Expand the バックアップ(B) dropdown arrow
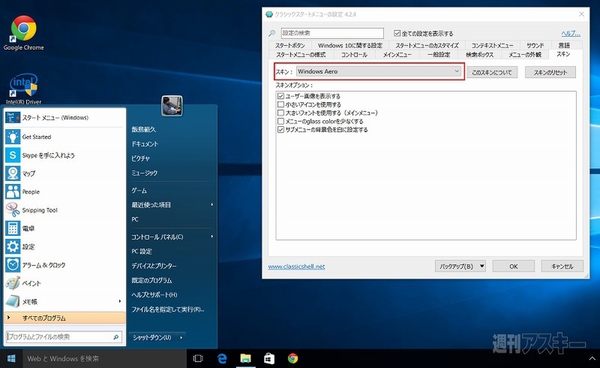600x368 pixels. click(482, 266)
